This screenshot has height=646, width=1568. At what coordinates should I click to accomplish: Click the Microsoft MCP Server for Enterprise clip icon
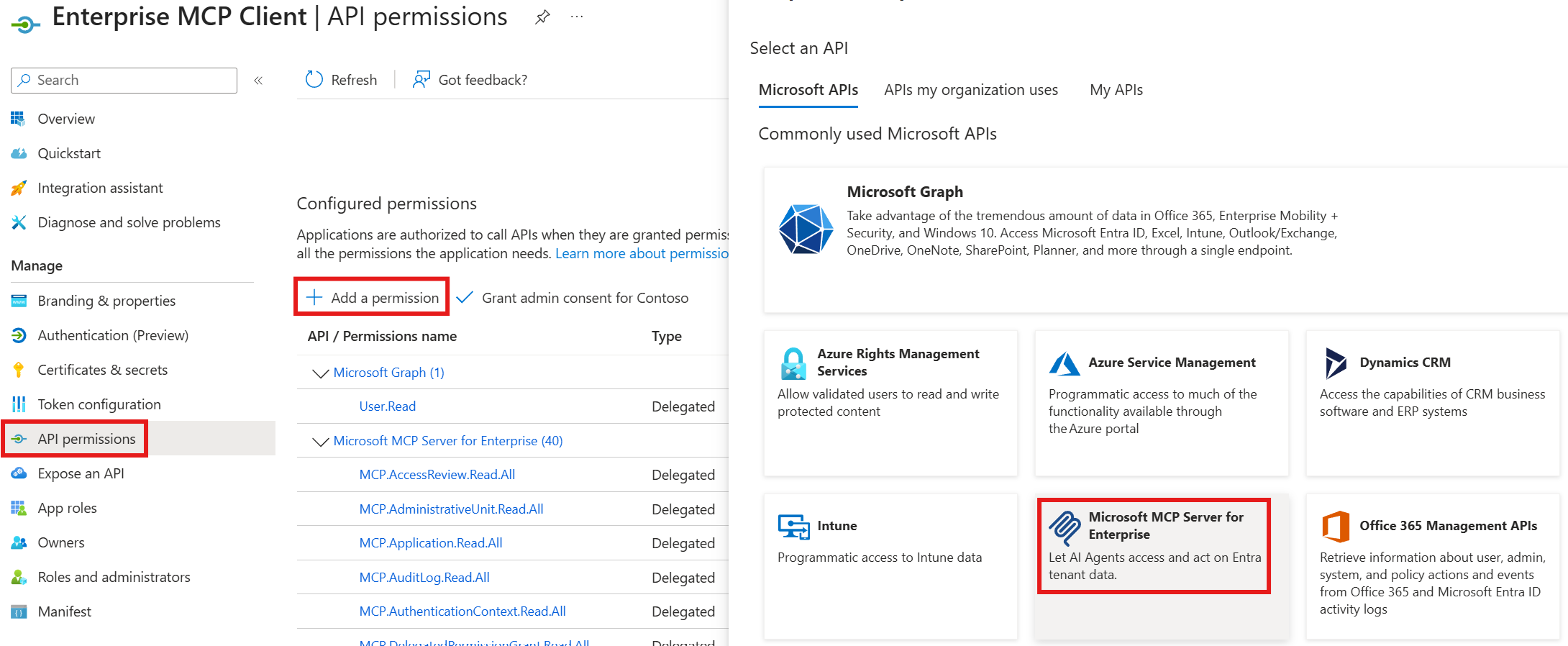point(1065,528)
